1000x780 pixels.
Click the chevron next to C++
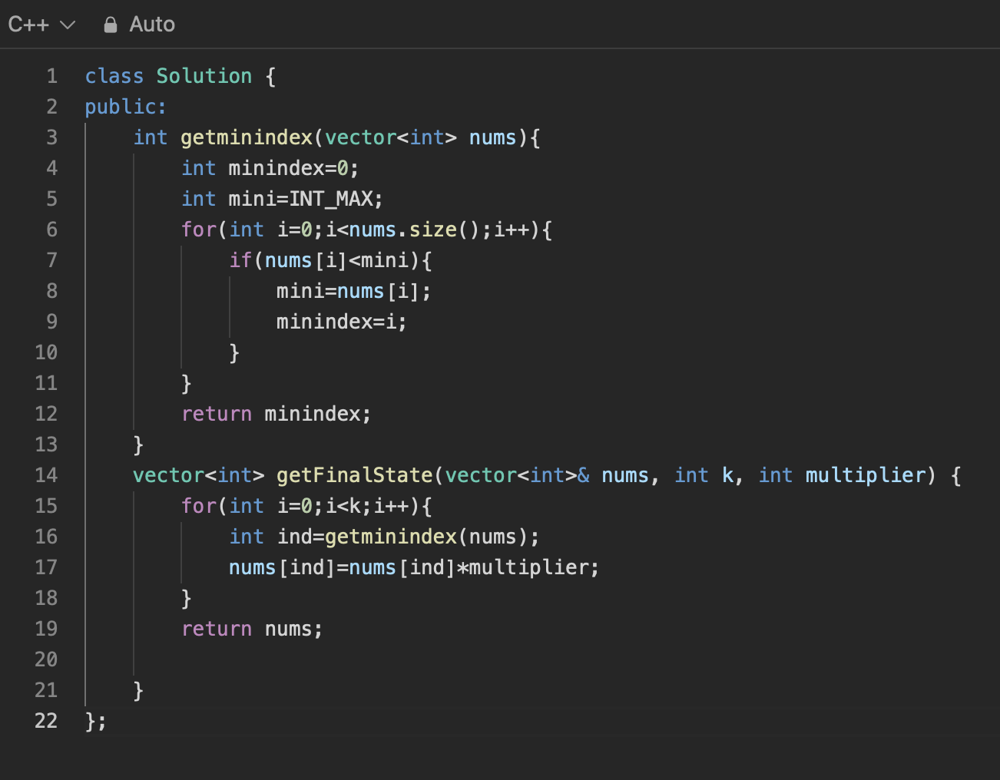point(68,25)
